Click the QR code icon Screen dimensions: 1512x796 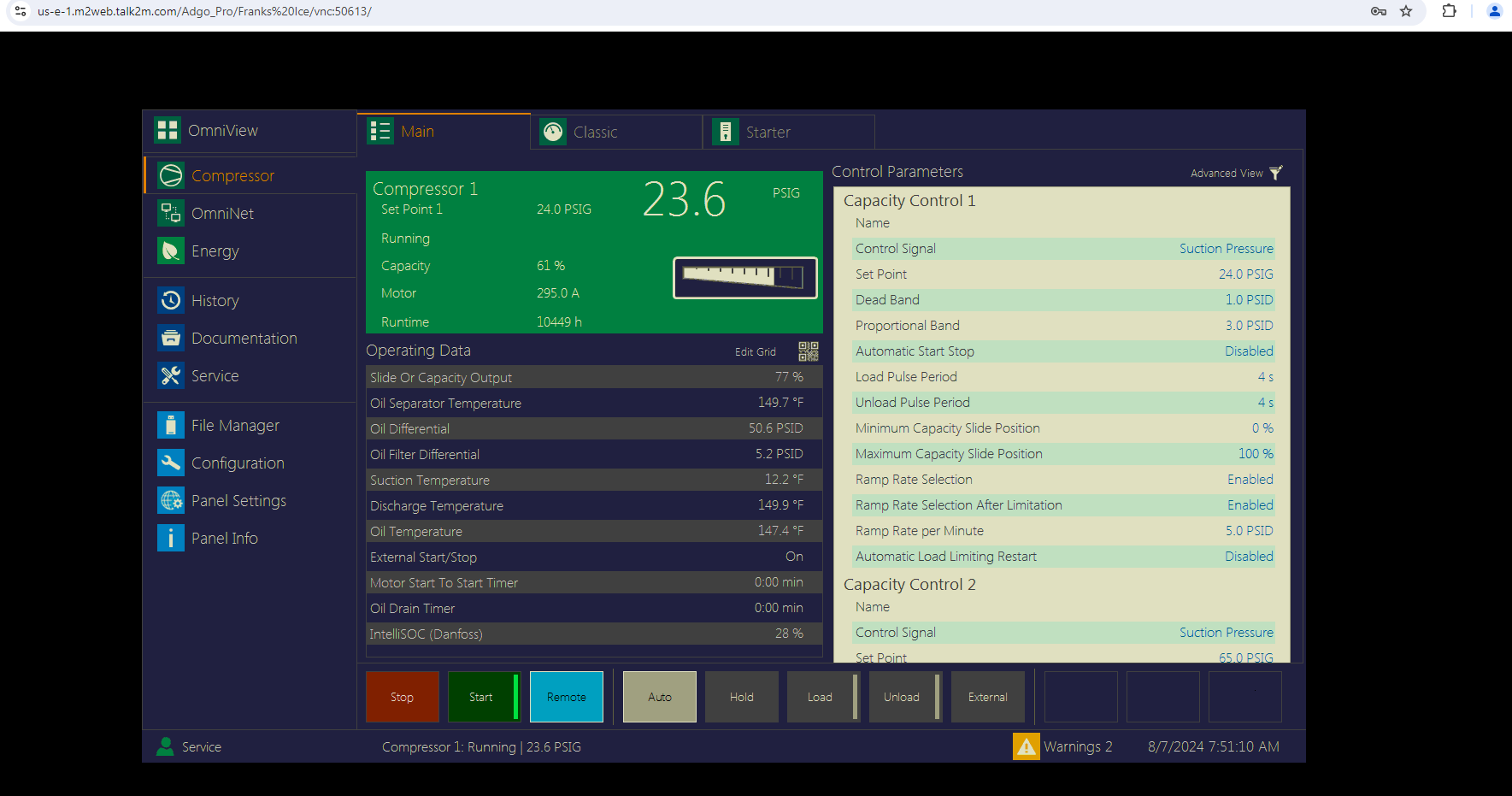click(808, 351)
